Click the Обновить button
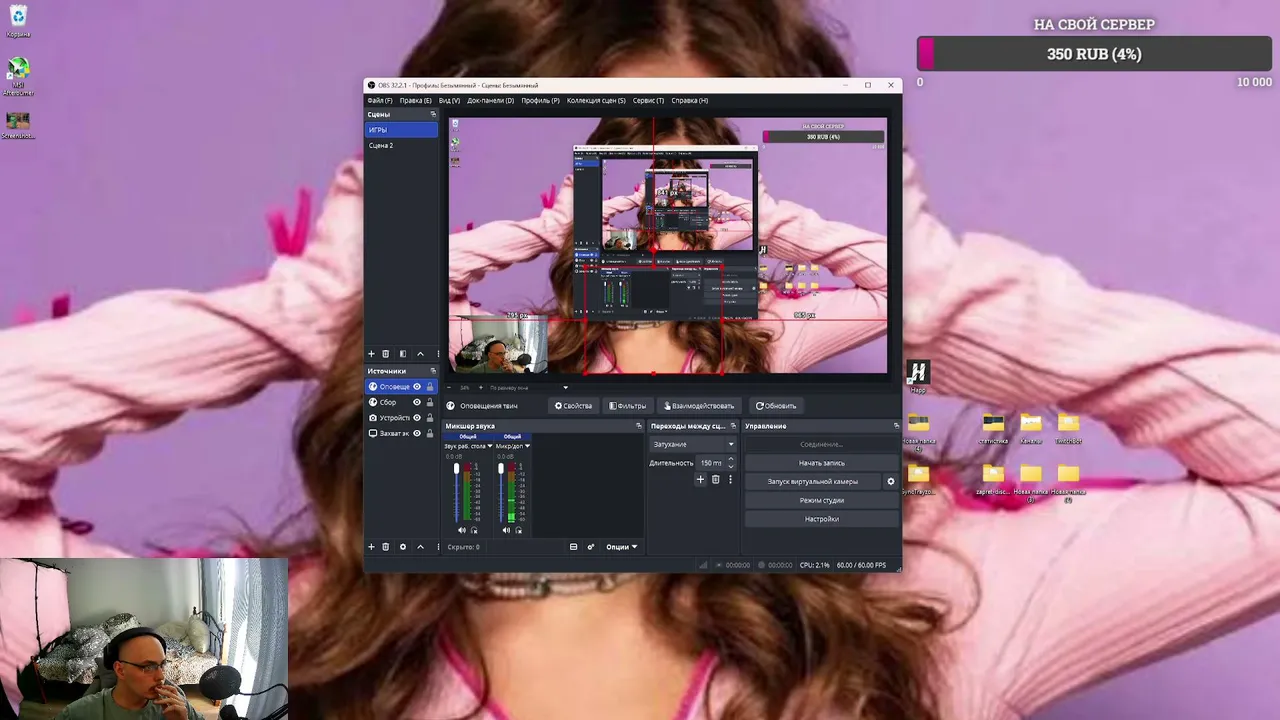 pos(776,406)
